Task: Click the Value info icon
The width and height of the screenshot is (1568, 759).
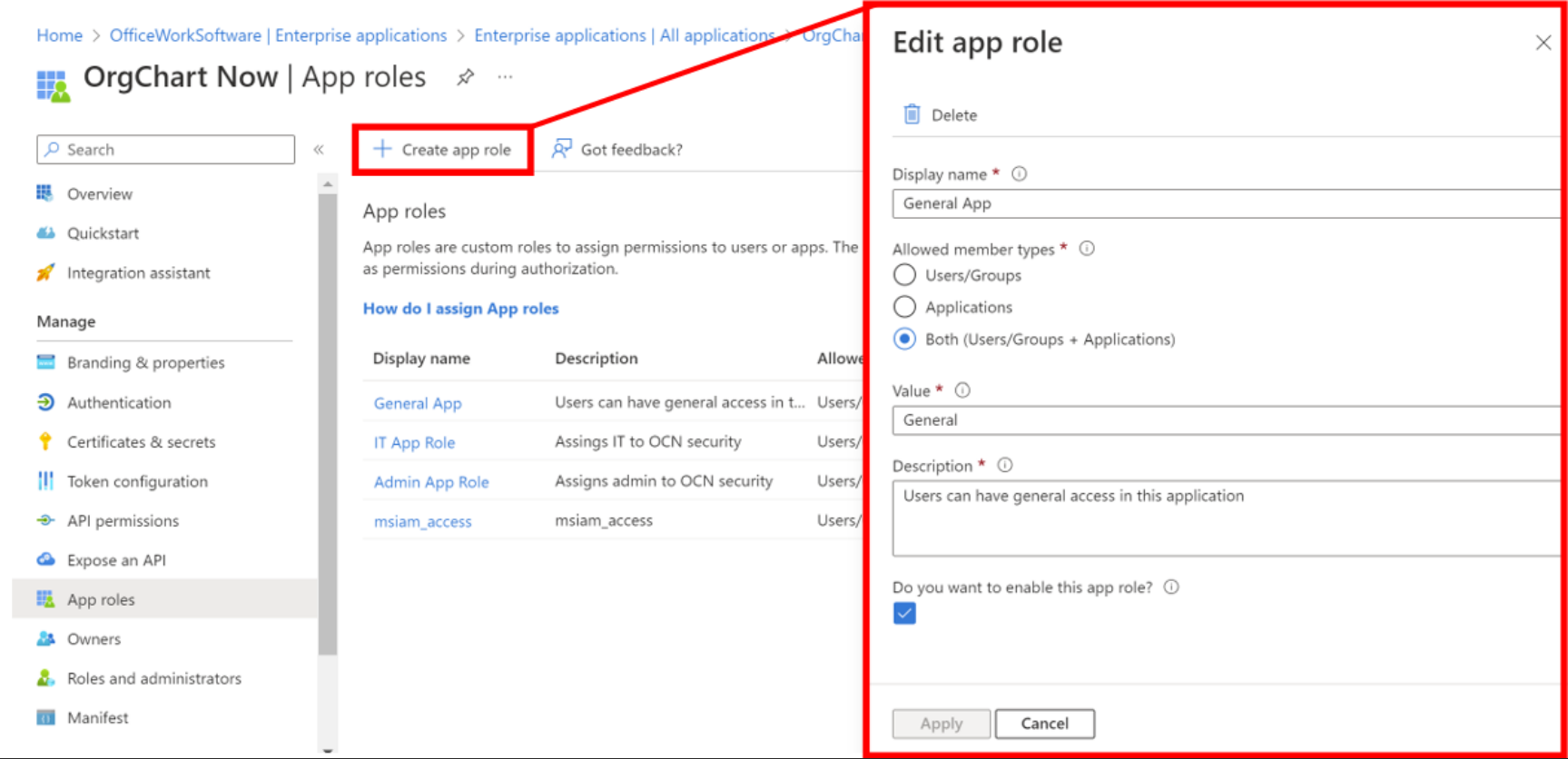Action: click(x=962, y=390)
